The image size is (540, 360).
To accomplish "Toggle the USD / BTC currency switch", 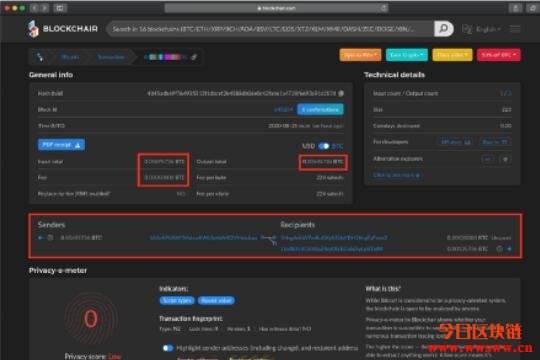I will tap(324, 146).
